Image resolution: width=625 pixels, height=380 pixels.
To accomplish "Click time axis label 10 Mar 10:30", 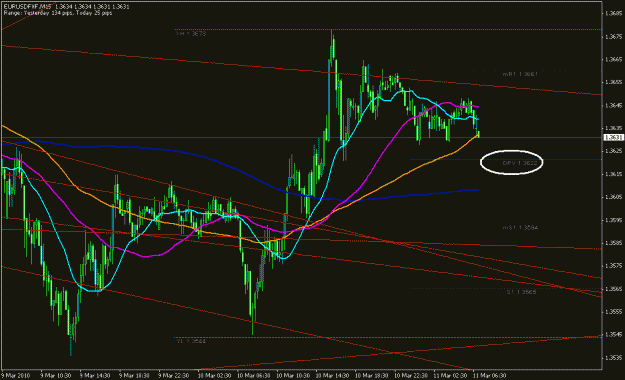I will [293, 376].
